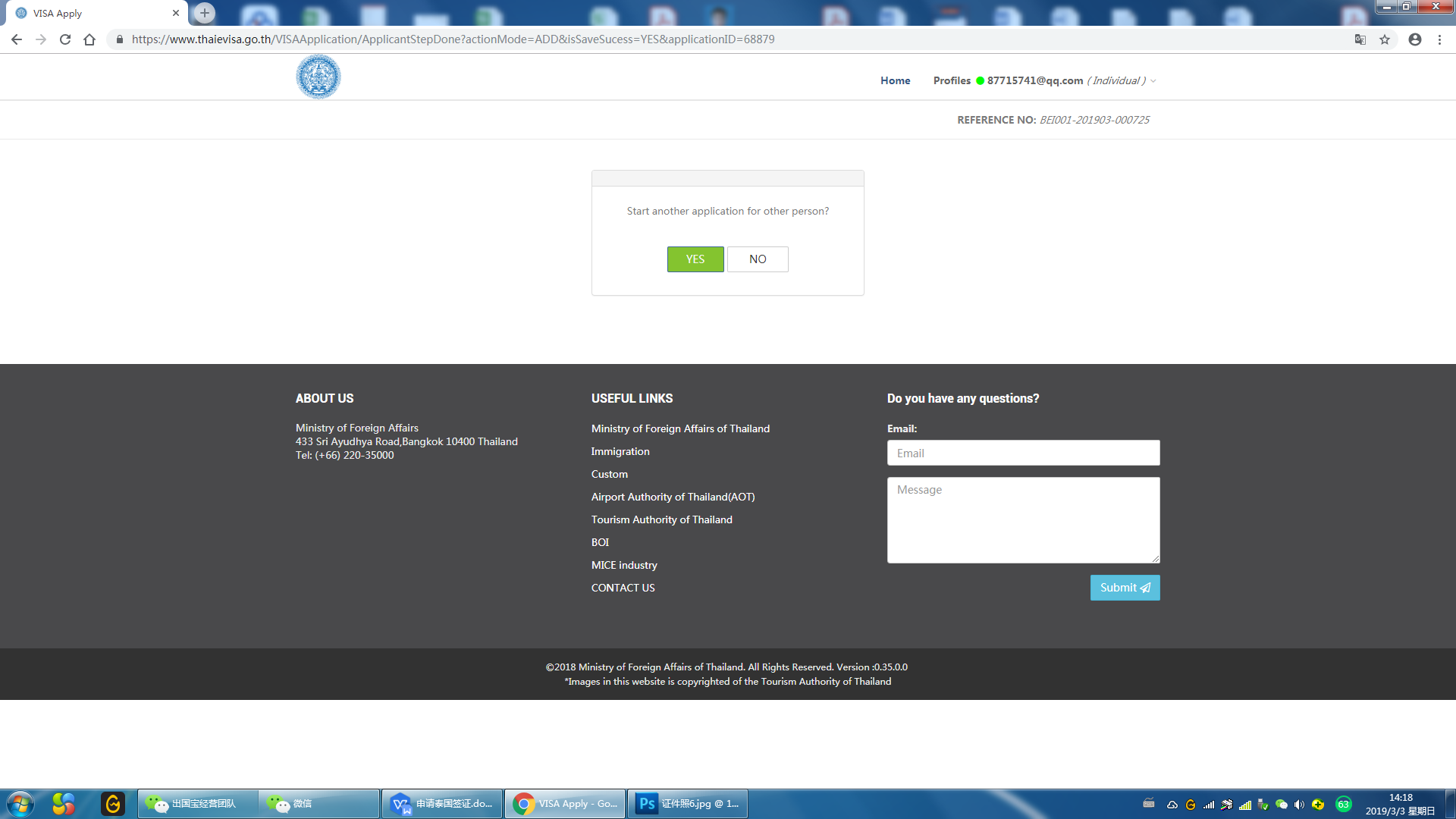Click the Immigration useful link
Viewport: 1456px width, 819px height.
[x=620, y=450]
